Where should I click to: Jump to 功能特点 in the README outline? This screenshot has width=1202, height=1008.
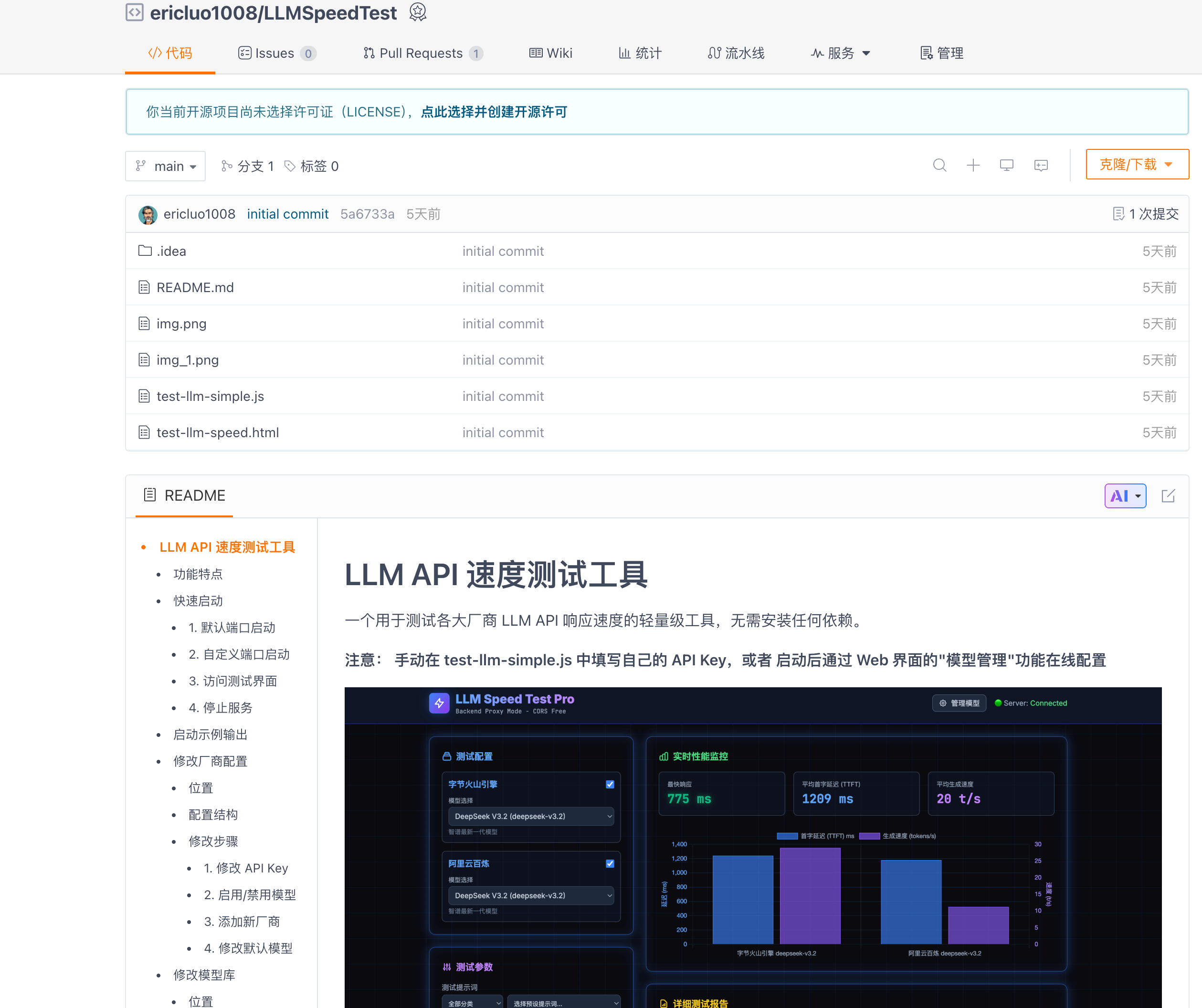tap(198, 574)
